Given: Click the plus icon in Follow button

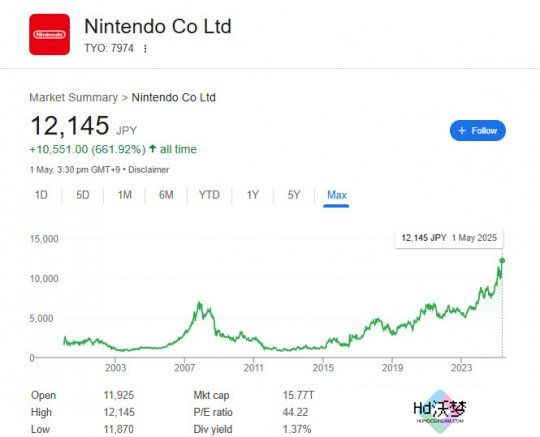Looking at the screenshot, I should (462, 131).
